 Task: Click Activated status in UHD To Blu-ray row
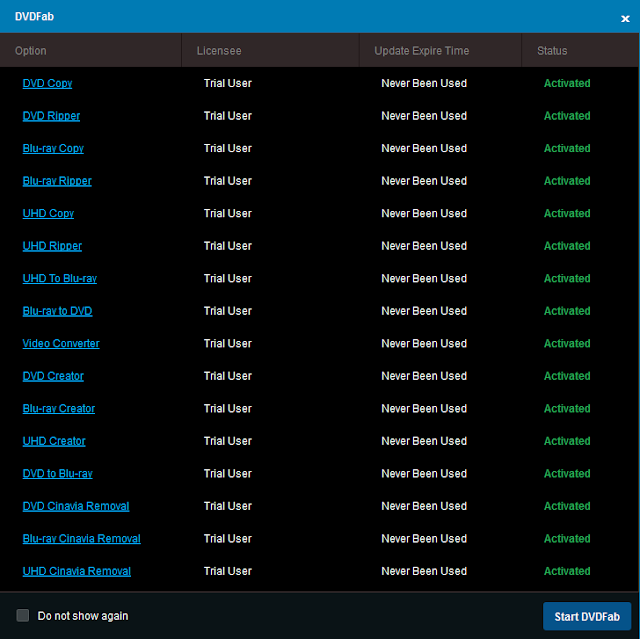click(x=567, y=279)
